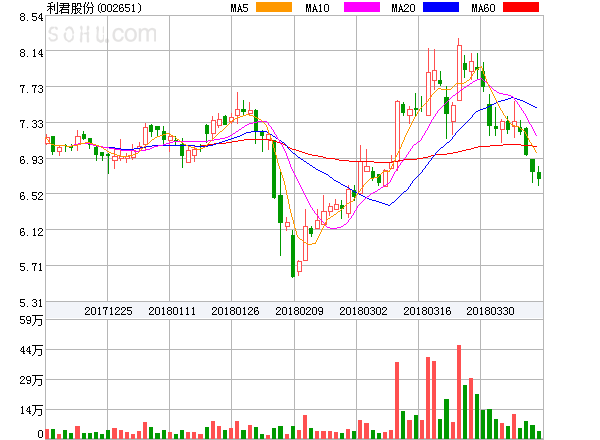Click the stock title 利君股份(002651)
Image resolution: width=600 pixels, height=440 pixels.
click(x=94, y=8)
